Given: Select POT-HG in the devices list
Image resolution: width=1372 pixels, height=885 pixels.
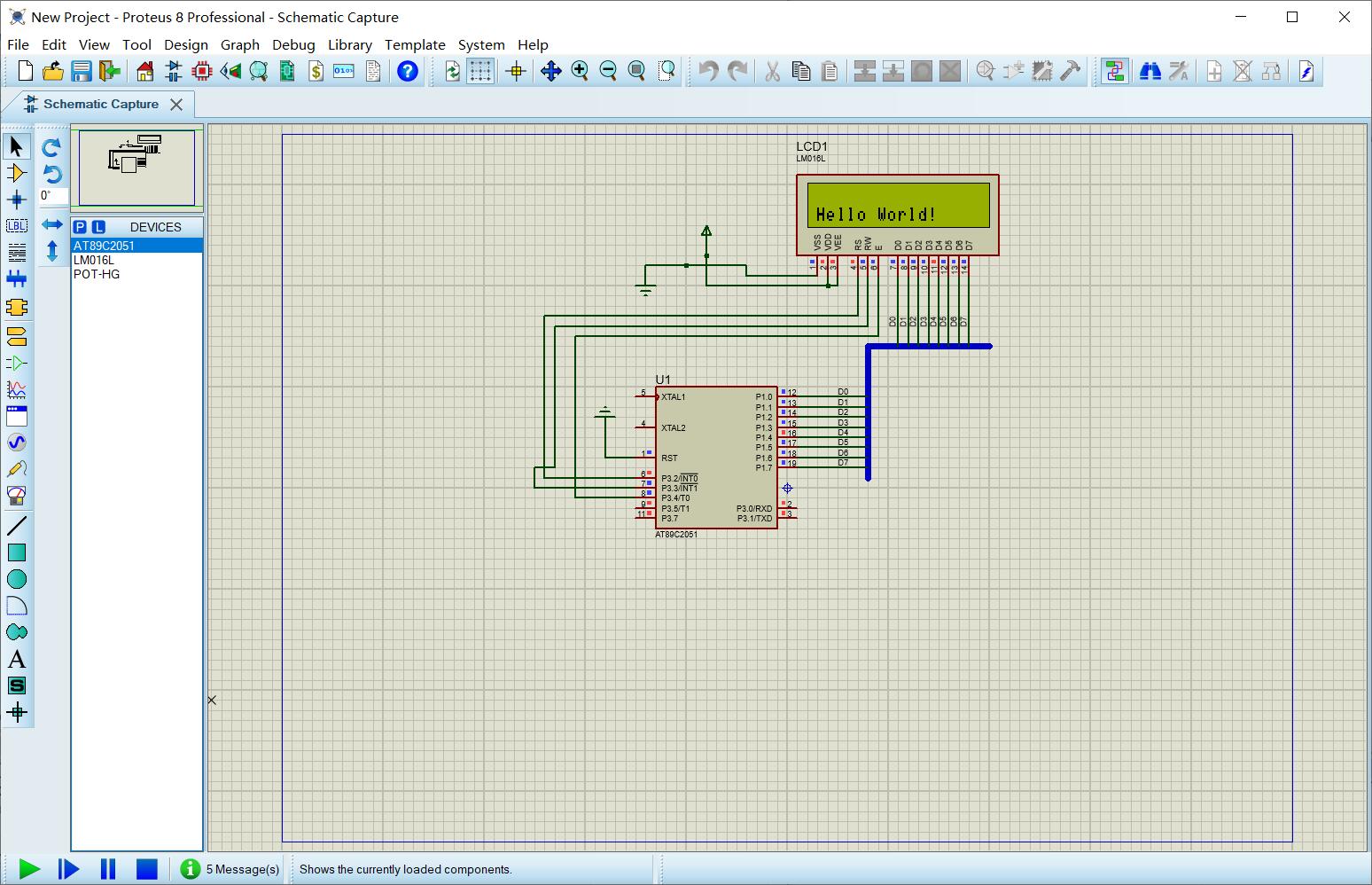Looking at the screenshot, I should click(x=136, y=274).
